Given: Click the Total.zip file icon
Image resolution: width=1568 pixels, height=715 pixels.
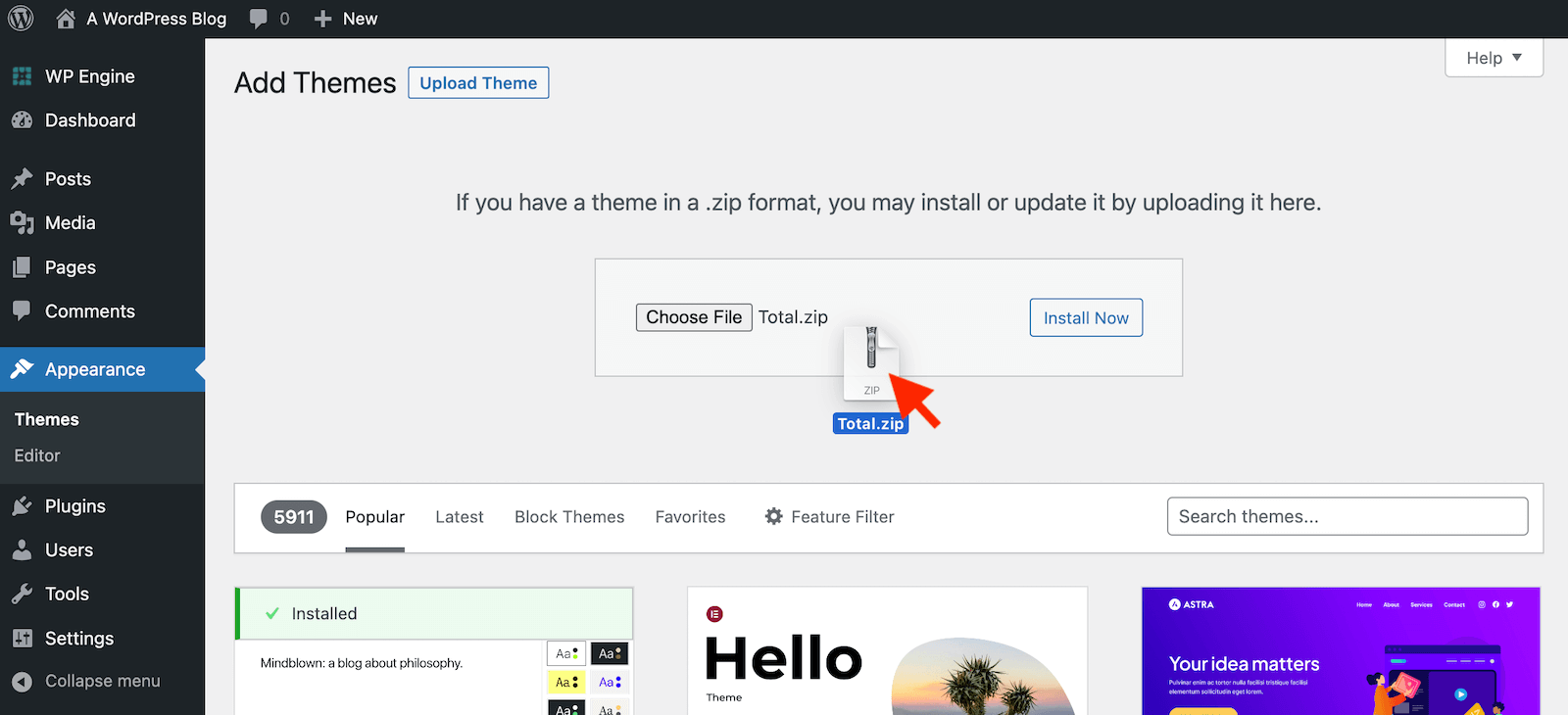Looking at the screenshot, I should 871,363.
